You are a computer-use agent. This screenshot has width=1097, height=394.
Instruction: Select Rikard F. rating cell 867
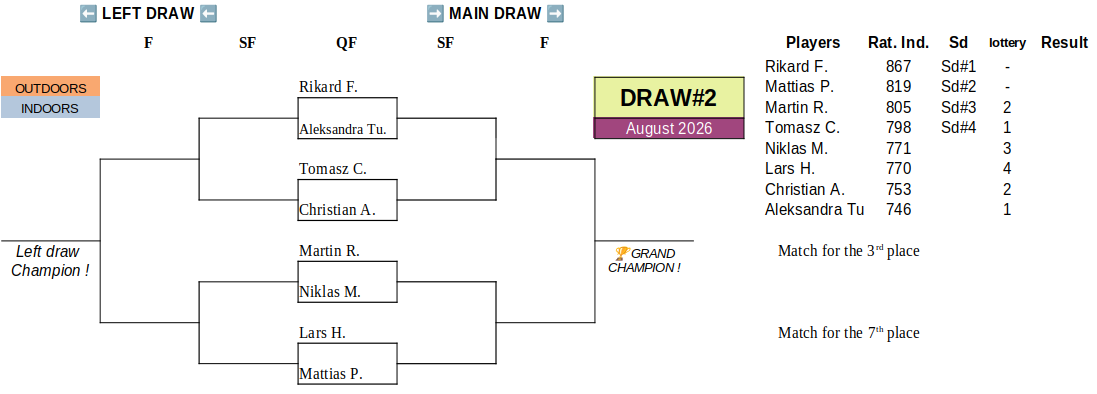898,67
